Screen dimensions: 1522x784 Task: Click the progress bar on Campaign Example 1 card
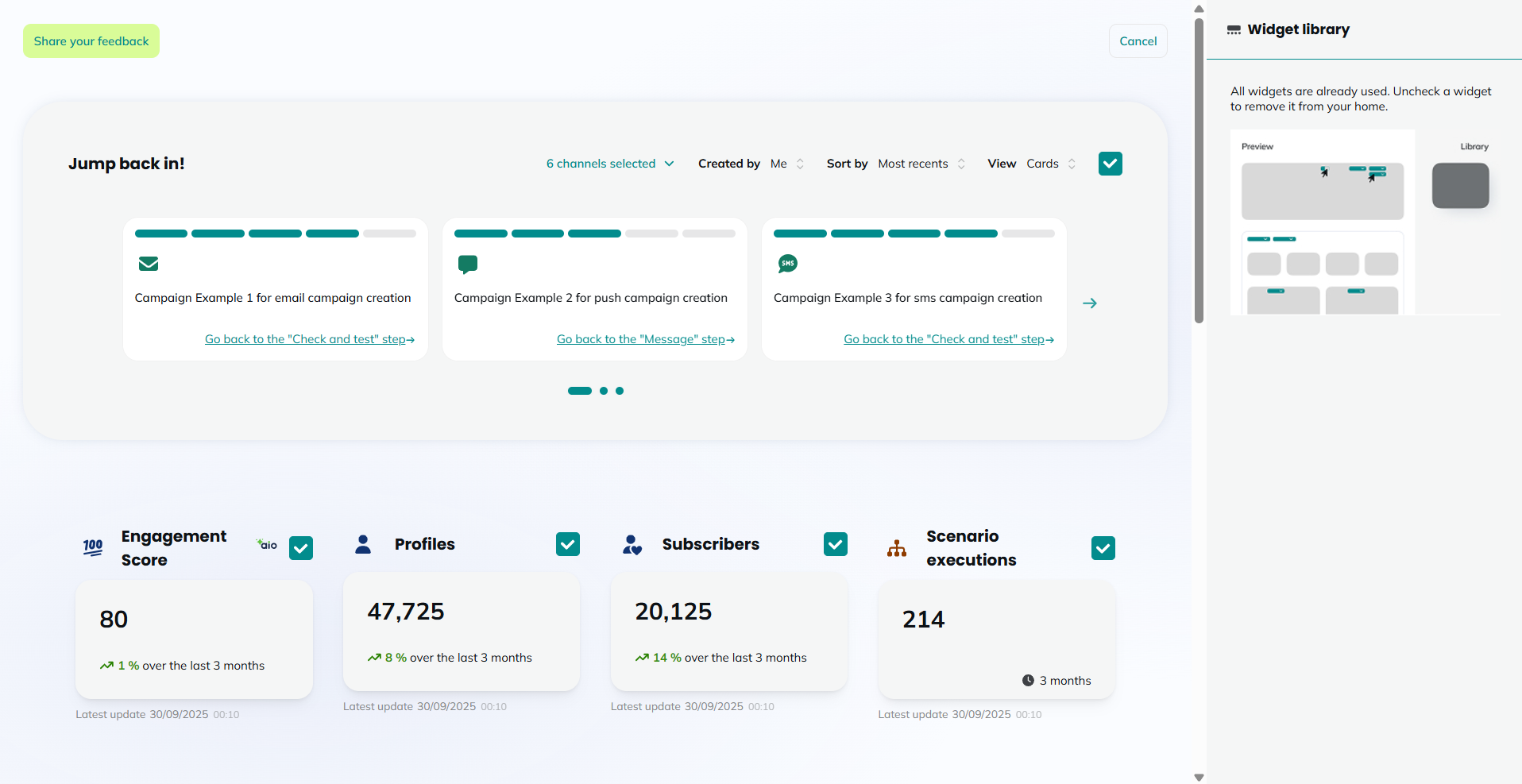276,234
